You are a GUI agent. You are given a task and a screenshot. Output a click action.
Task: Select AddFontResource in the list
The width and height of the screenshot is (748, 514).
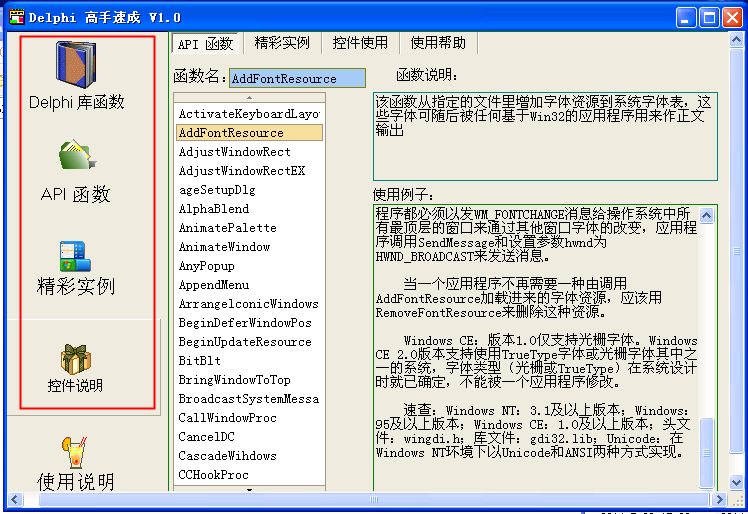249,133
